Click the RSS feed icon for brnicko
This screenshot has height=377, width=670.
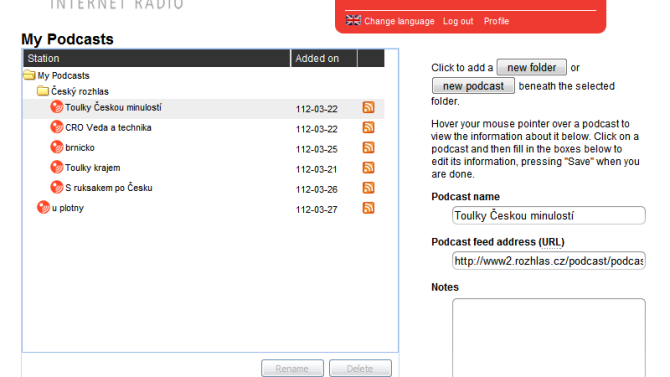368,147
